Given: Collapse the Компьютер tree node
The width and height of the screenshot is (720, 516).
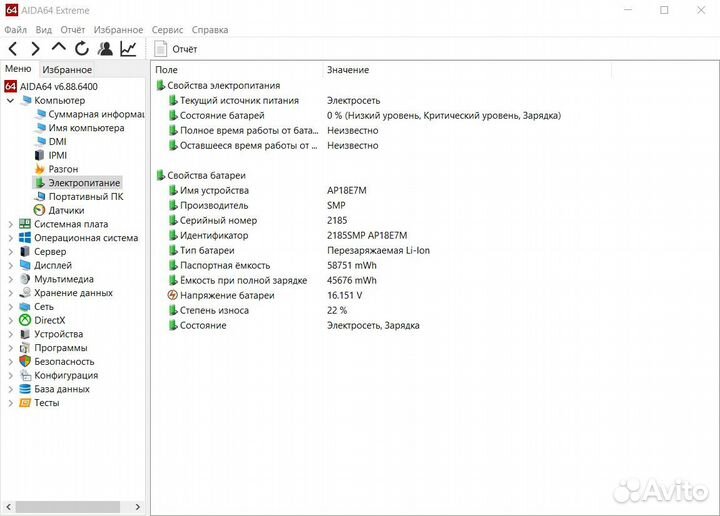Looking at the screenshot, I should [11, 100].
